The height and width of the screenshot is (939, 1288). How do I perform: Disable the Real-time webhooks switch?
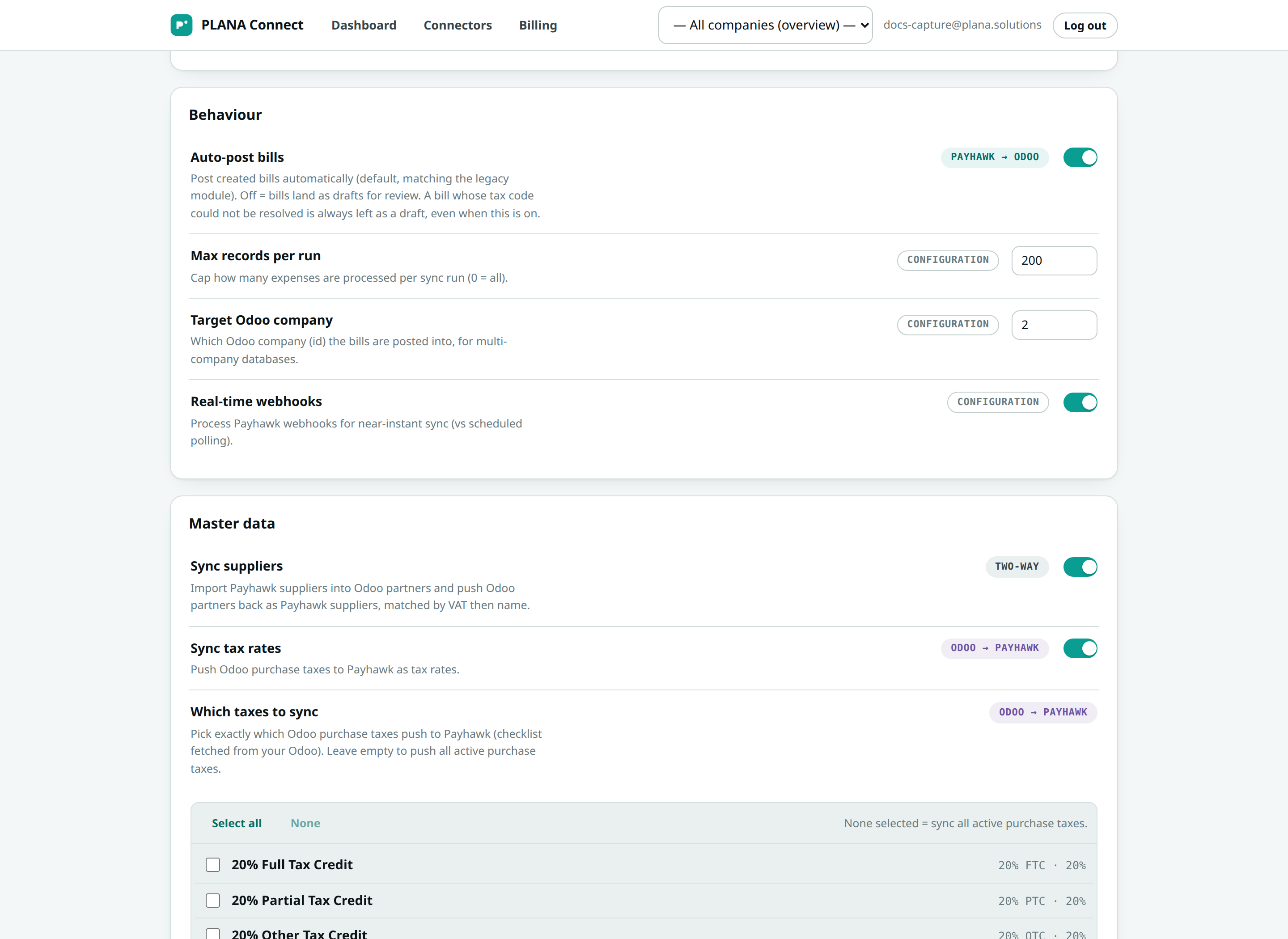coord(1080,402)
